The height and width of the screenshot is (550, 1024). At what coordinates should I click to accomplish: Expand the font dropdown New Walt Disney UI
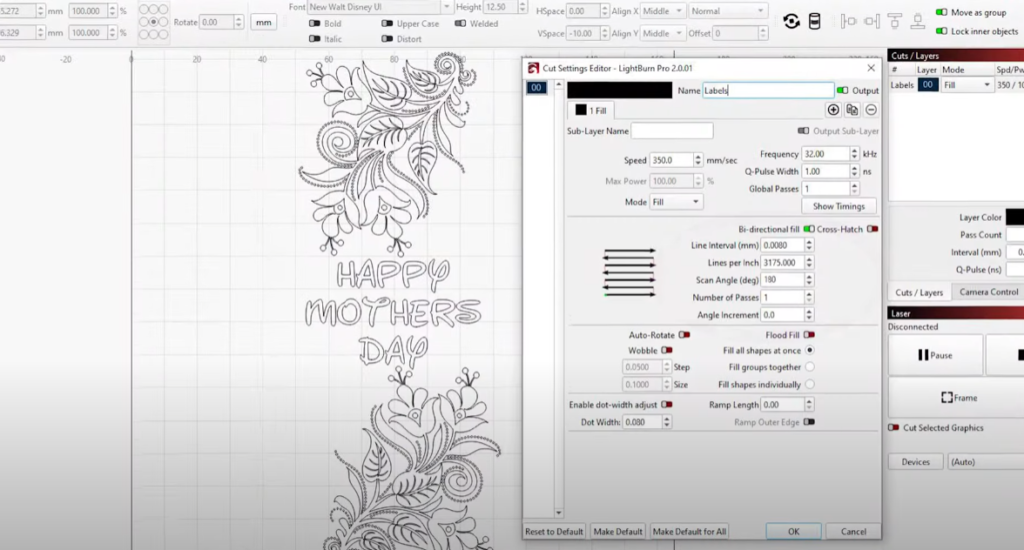click(445, 7)
